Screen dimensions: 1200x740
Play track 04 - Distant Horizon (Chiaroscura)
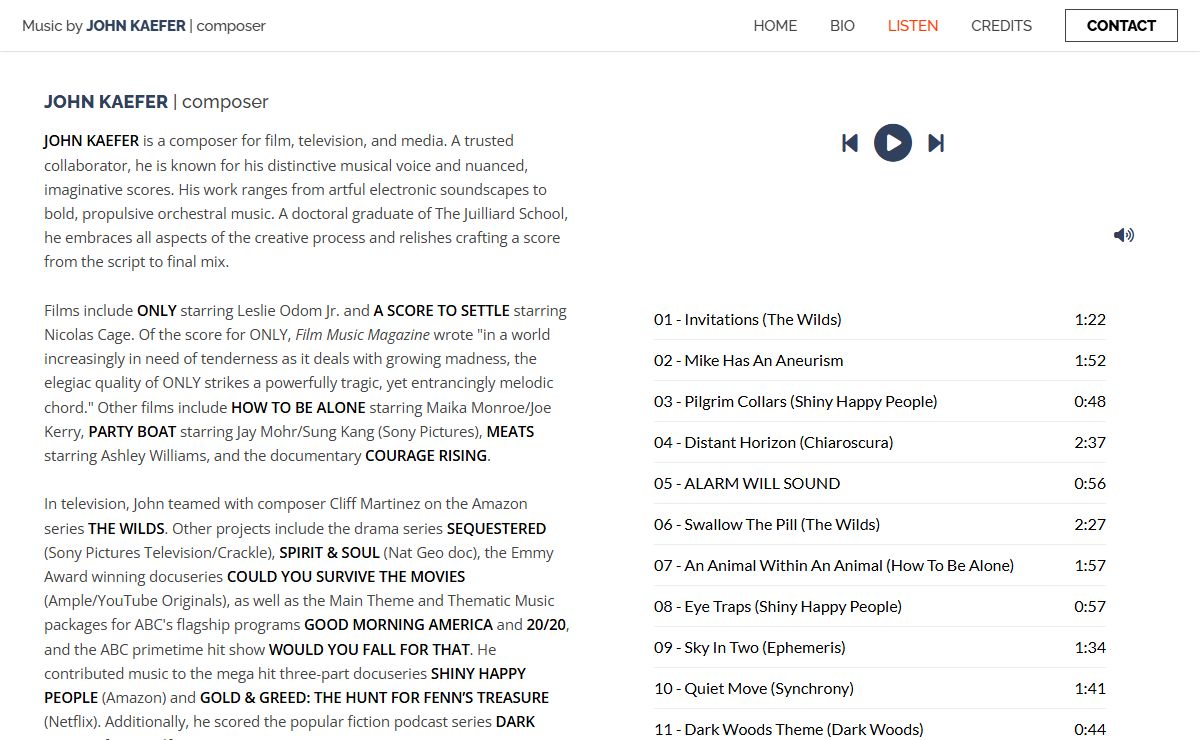point(880,443)
